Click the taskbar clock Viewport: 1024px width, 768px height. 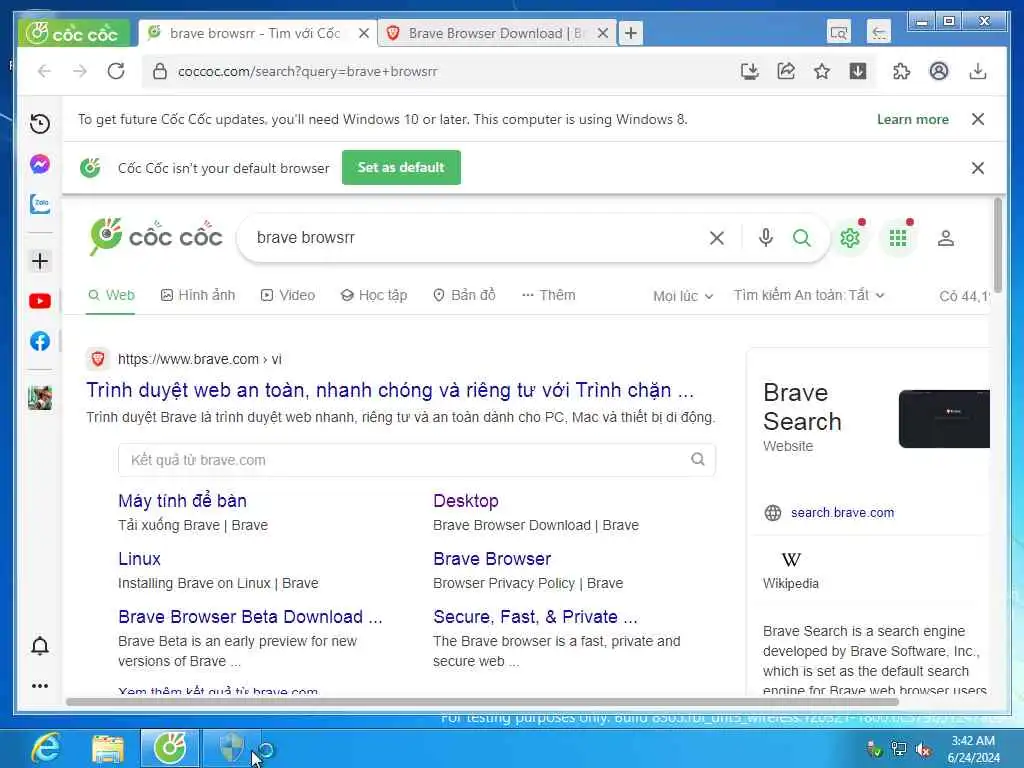pos(973,749)
